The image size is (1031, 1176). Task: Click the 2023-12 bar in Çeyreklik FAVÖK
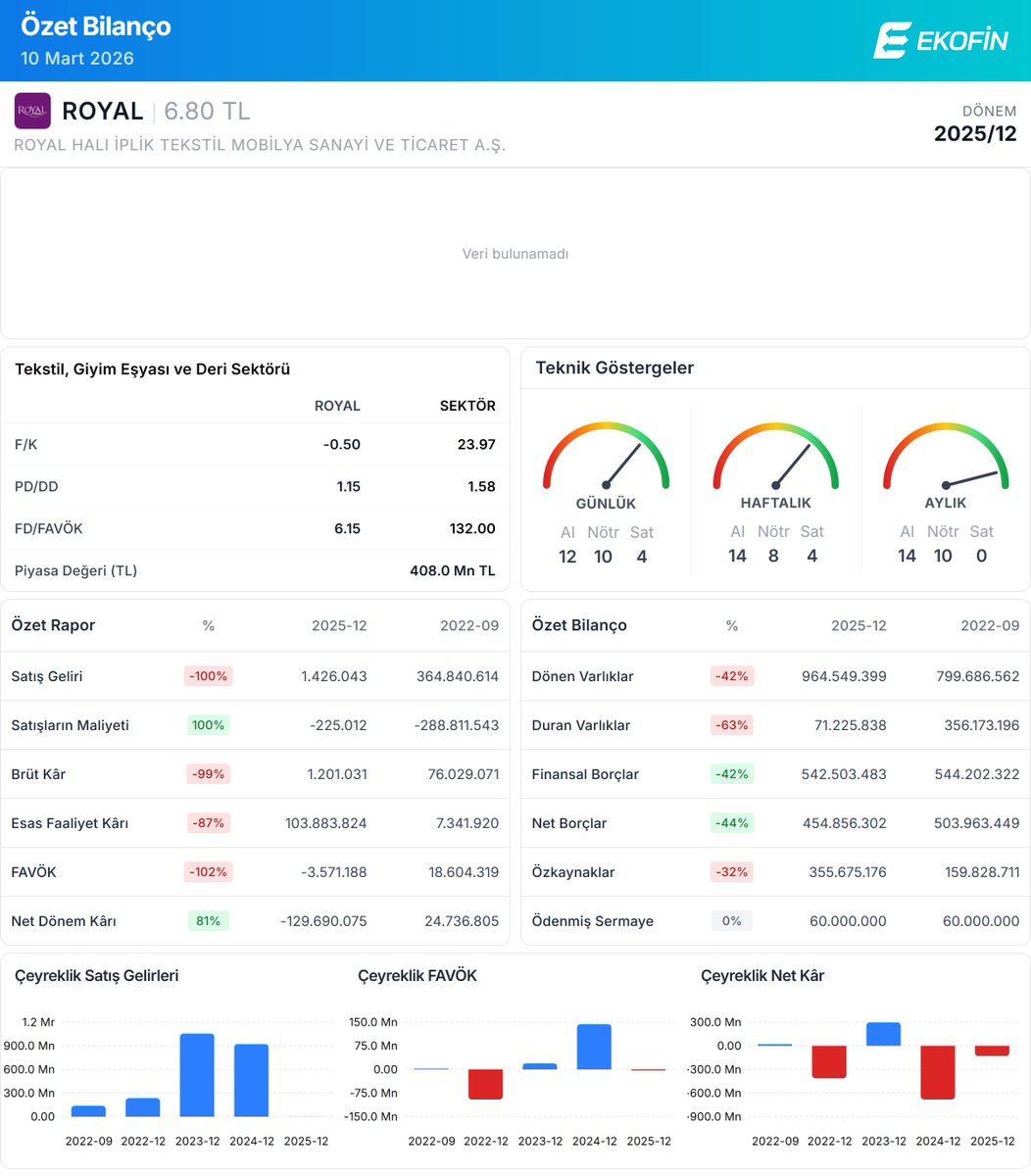tap(540, 1066)
